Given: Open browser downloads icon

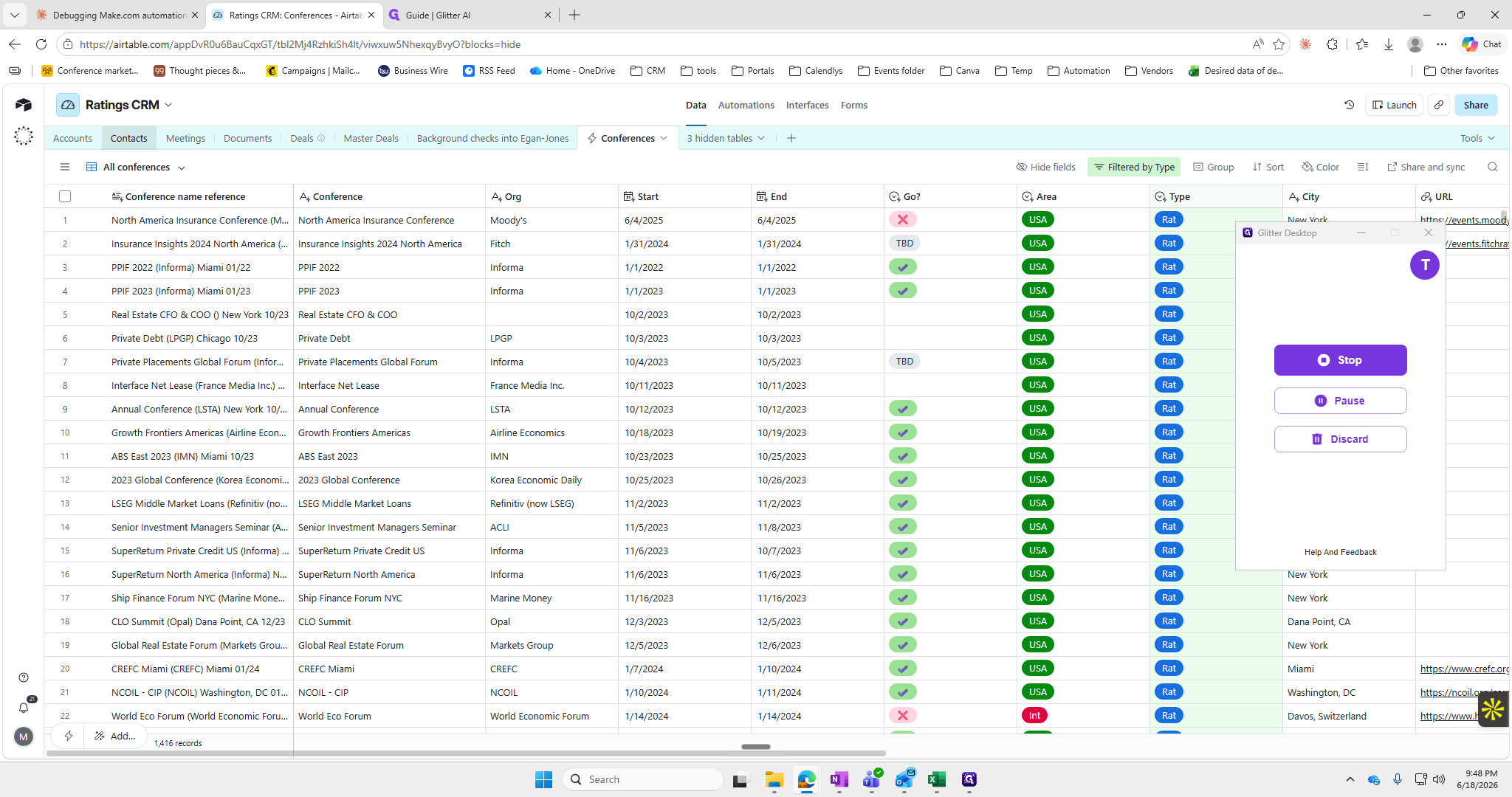Looking at the screenshot, I should point(1388,44).
